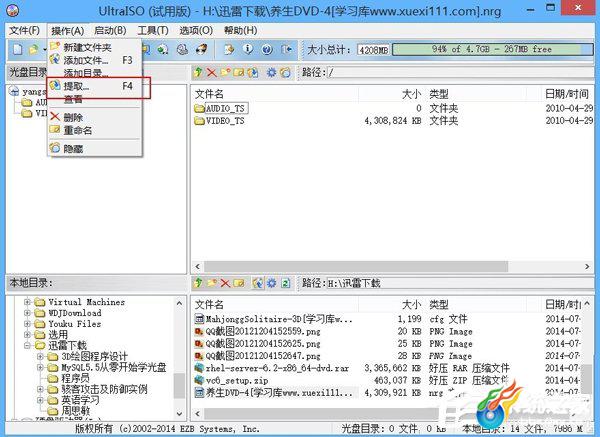Expand the 选用 folder node
600x437 pixels.
pyautogui.click(x=27, y=334)
